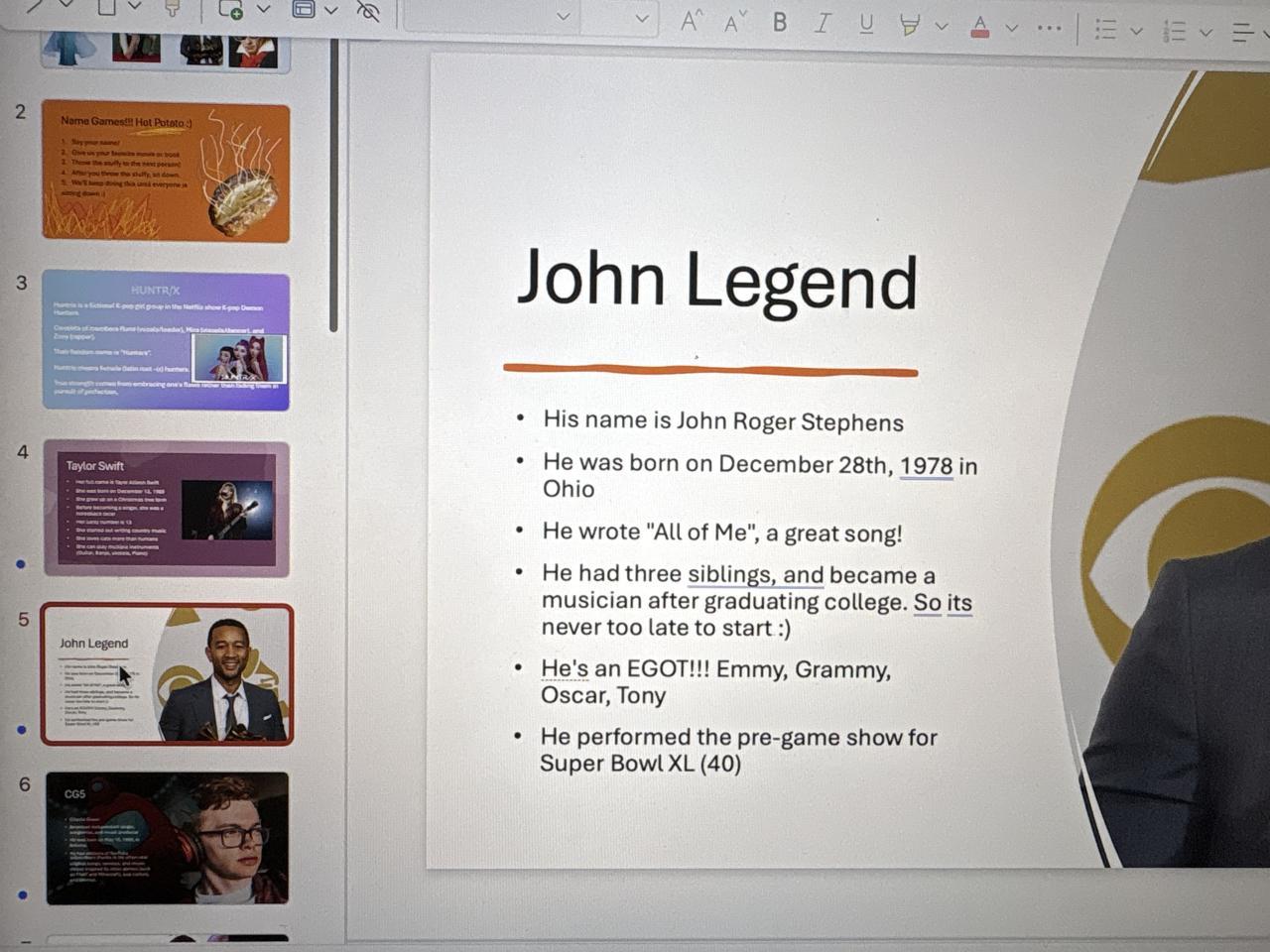Screen dimensions: 1270x952
Task: Increase font size with the larger A
Action: pos(692,20)
